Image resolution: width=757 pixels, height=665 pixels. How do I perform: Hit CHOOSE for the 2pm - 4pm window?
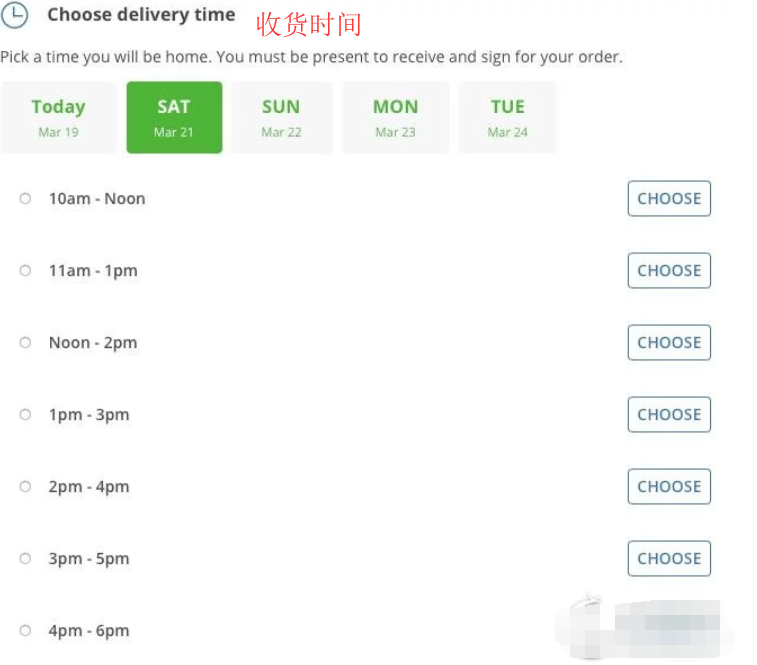point(669,487)
